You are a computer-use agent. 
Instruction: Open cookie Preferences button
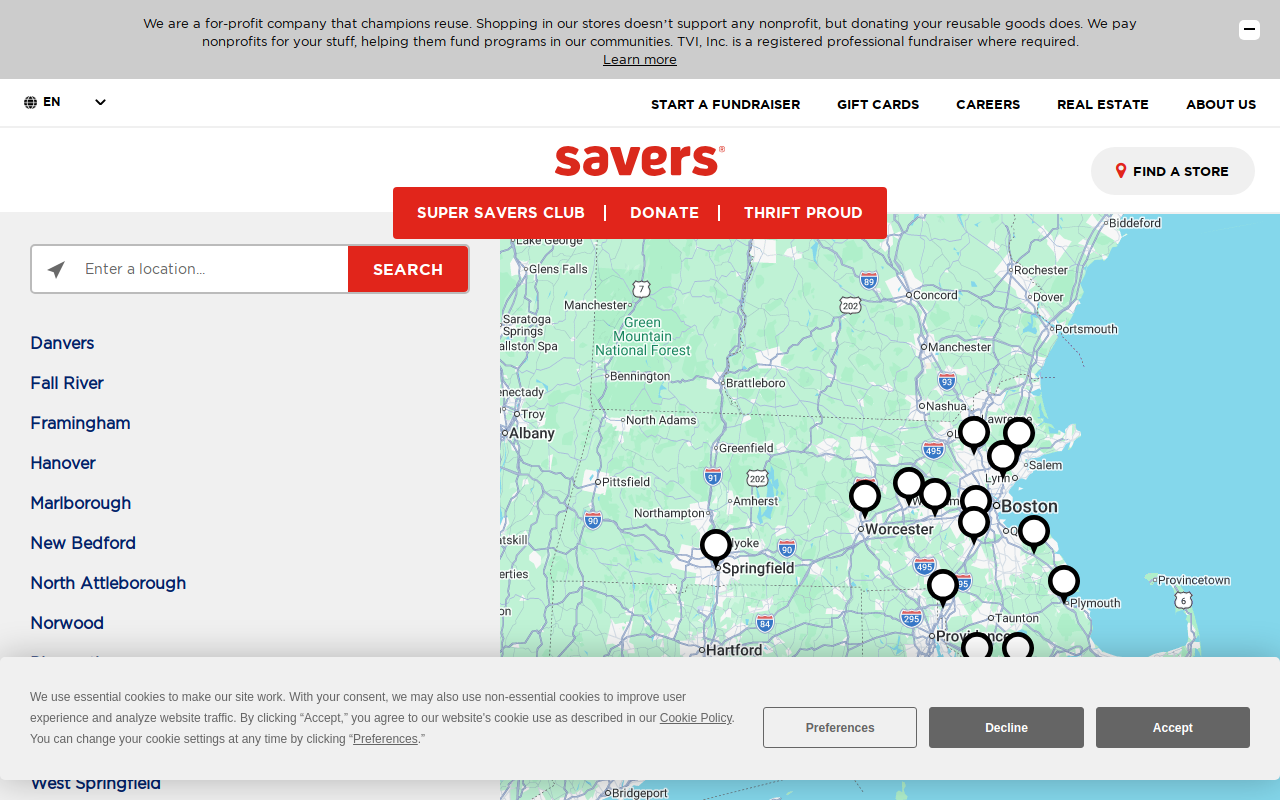coord(840,728)
